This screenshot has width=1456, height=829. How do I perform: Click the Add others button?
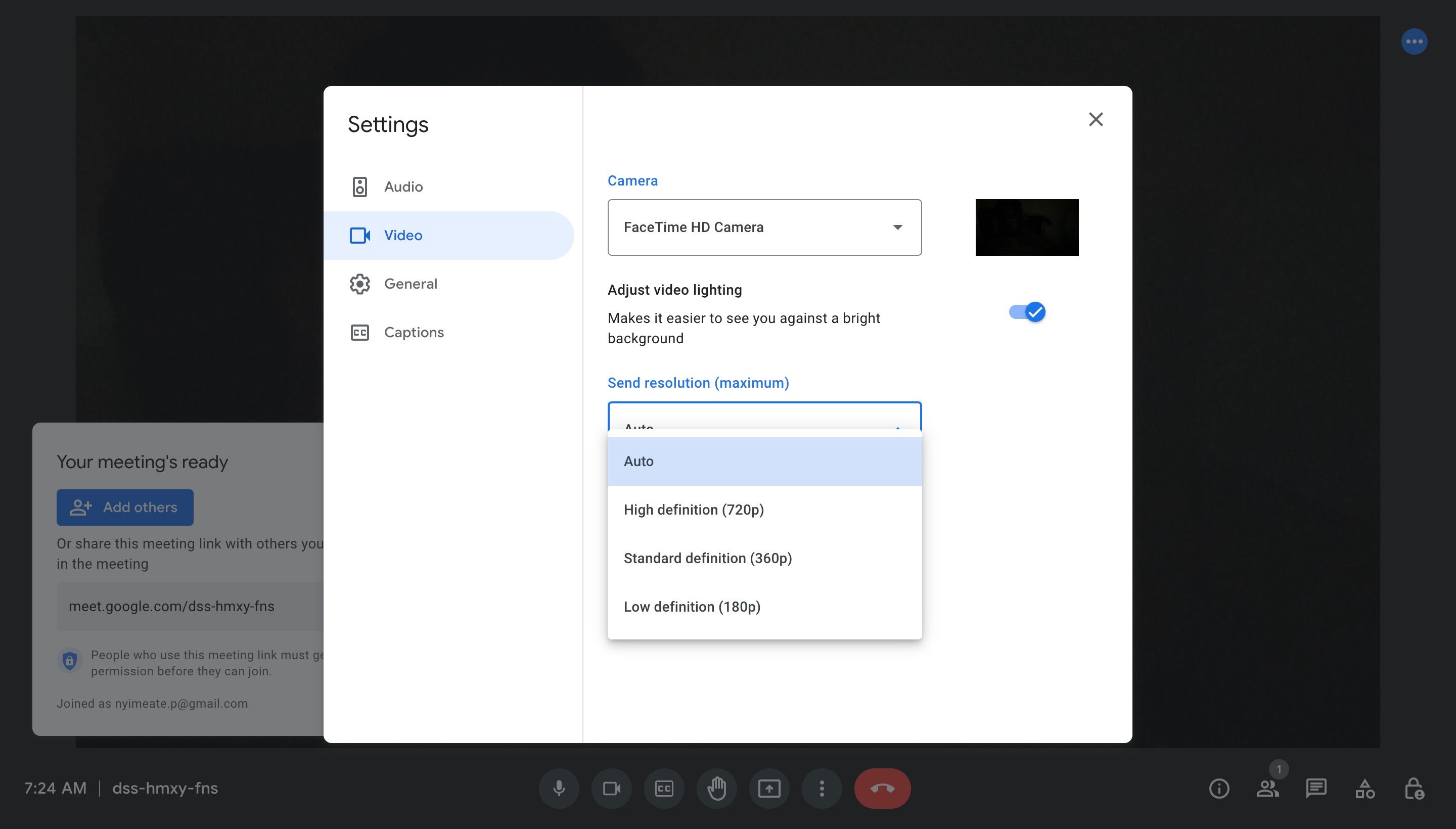[125, 506]
